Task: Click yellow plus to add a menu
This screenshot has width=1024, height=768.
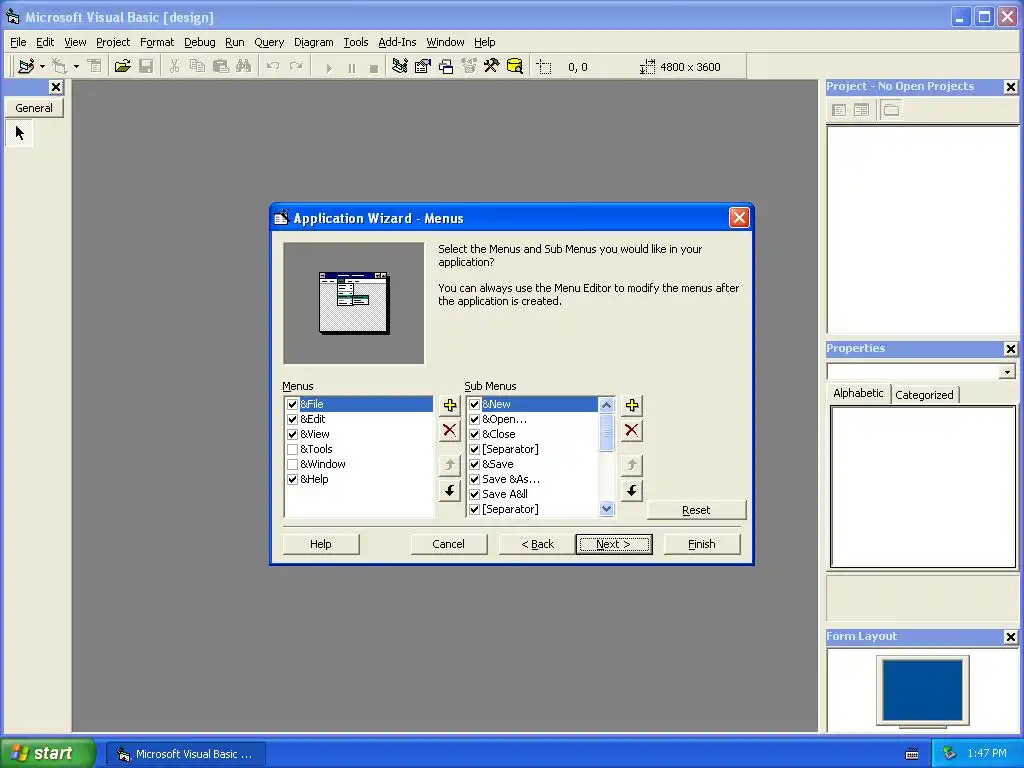Action: pos(449,406)
